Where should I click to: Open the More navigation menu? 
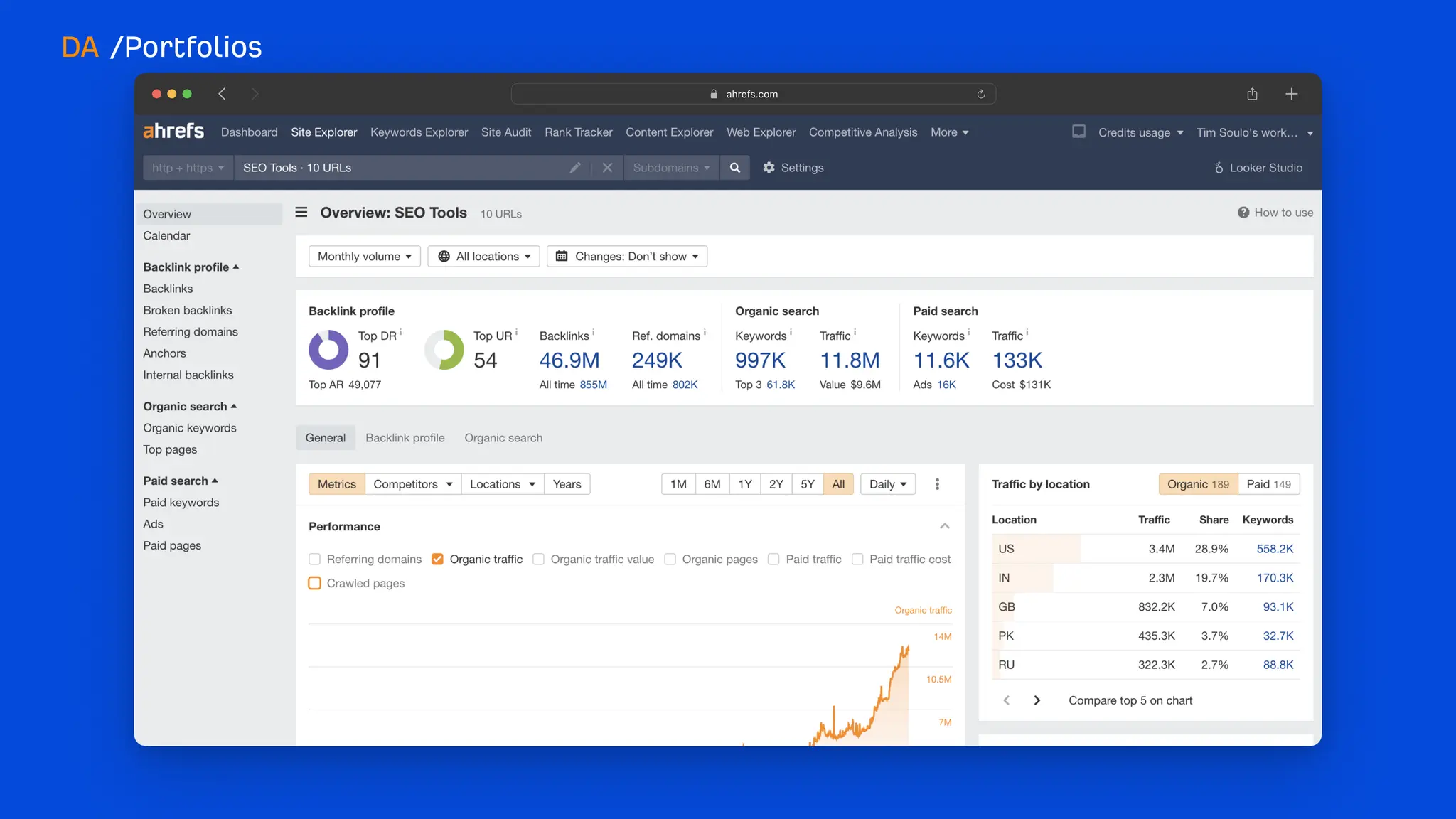[950, 132]
